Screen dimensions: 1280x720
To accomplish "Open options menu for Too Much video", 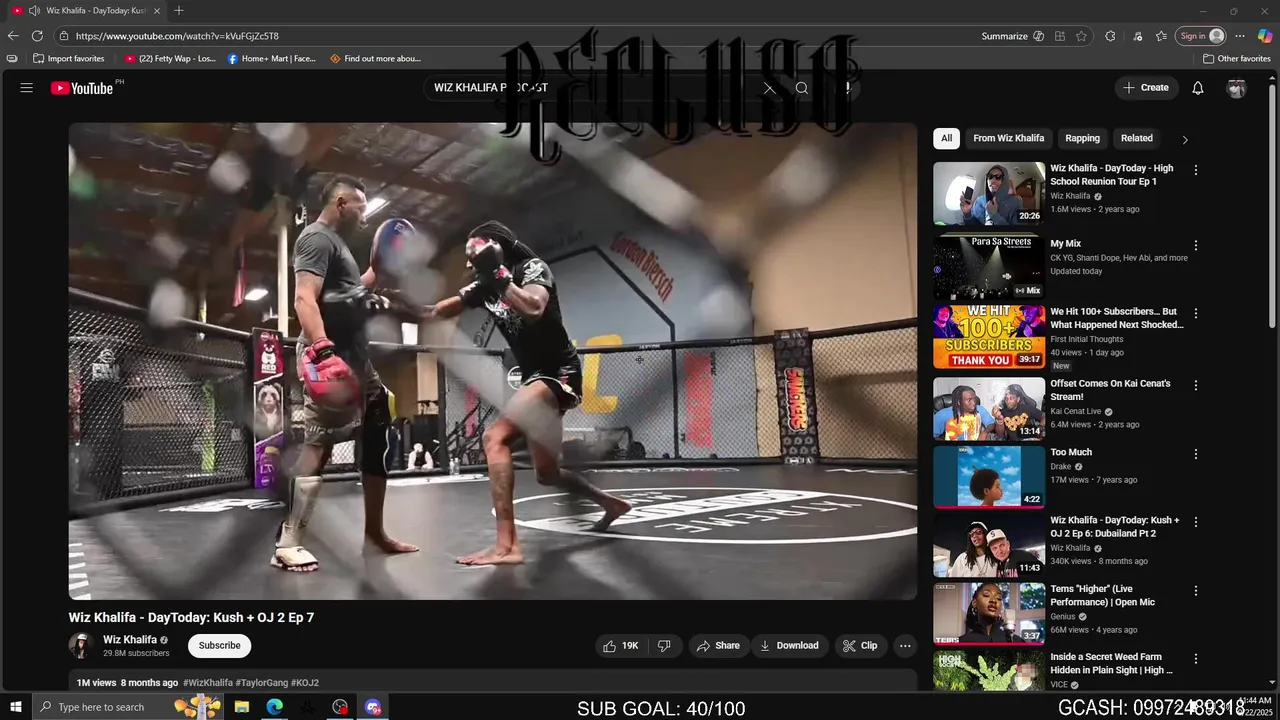I will pos(1195,454).
